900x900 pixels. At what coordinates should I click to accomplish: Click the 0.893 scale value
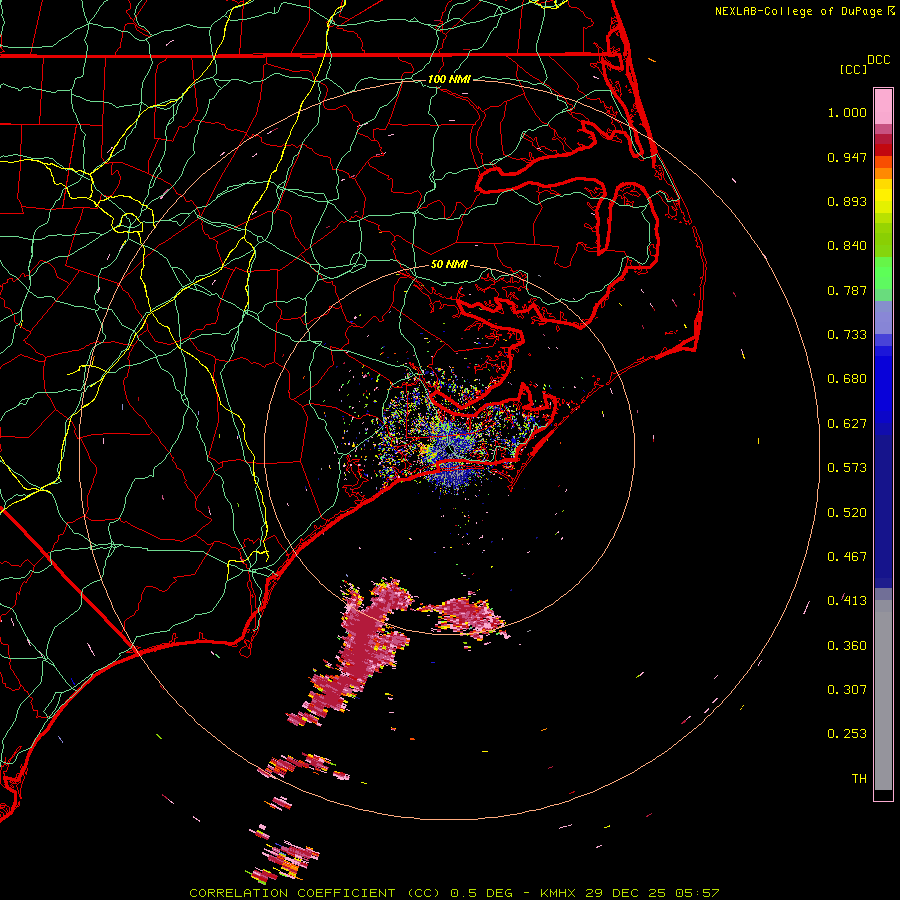click(847, 201)
